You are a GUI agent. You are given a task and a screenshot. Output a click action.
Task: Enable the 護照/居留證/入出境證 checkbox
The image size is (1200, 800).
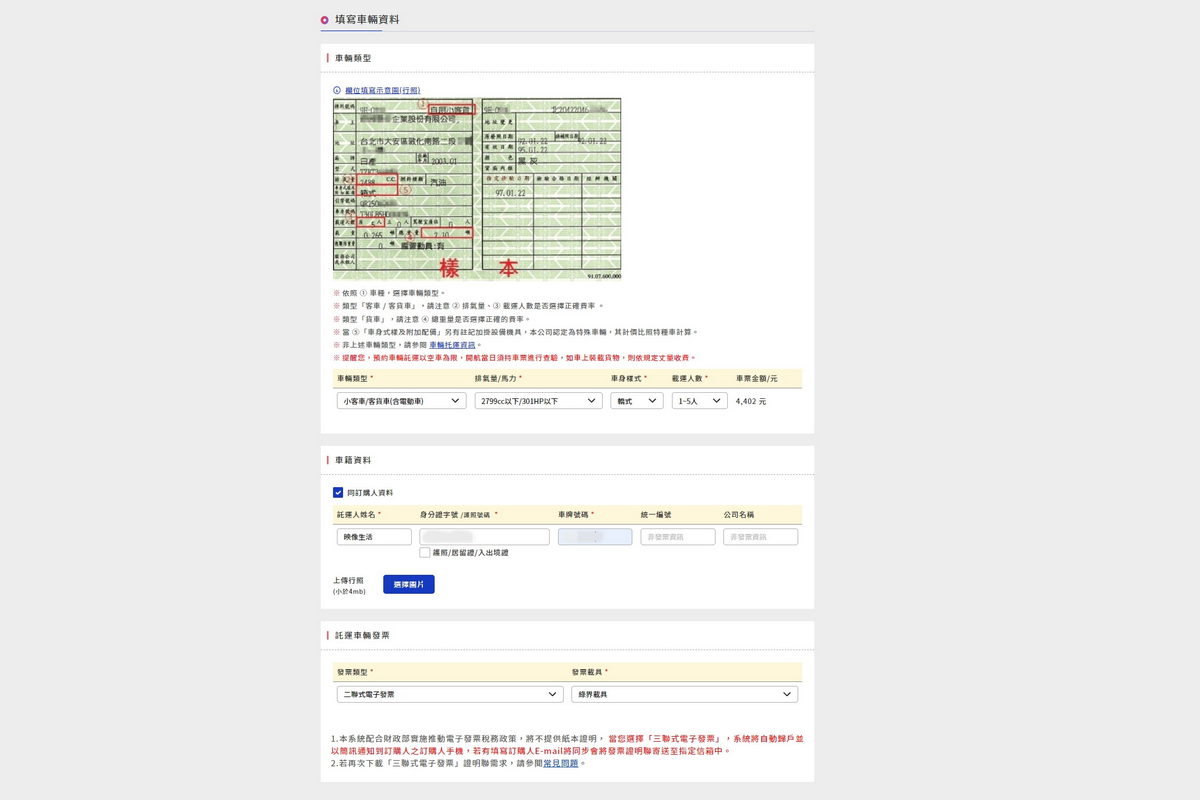pos(425,552)
